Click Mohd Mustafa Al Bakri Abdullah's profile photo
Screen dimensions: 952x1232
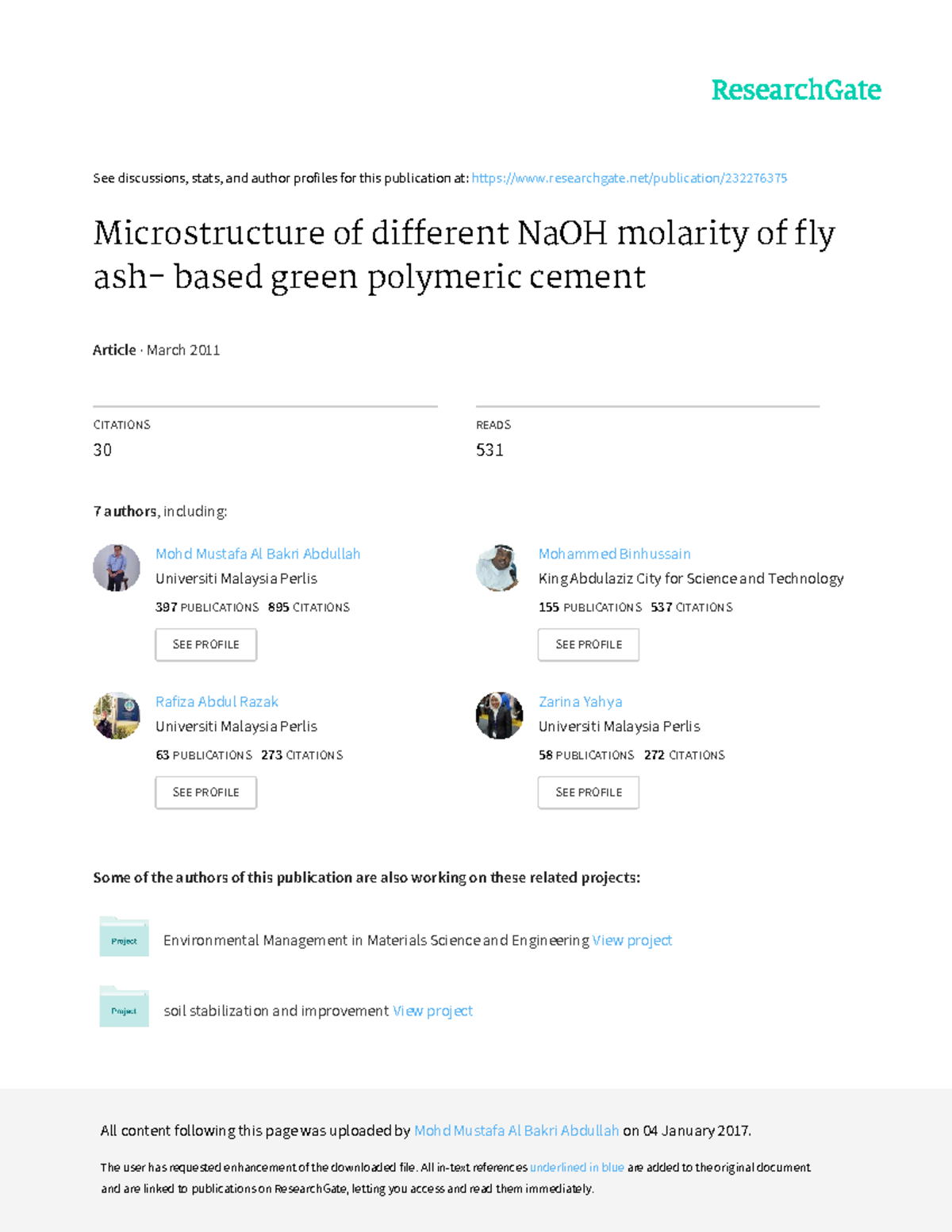tap(117, 567)
